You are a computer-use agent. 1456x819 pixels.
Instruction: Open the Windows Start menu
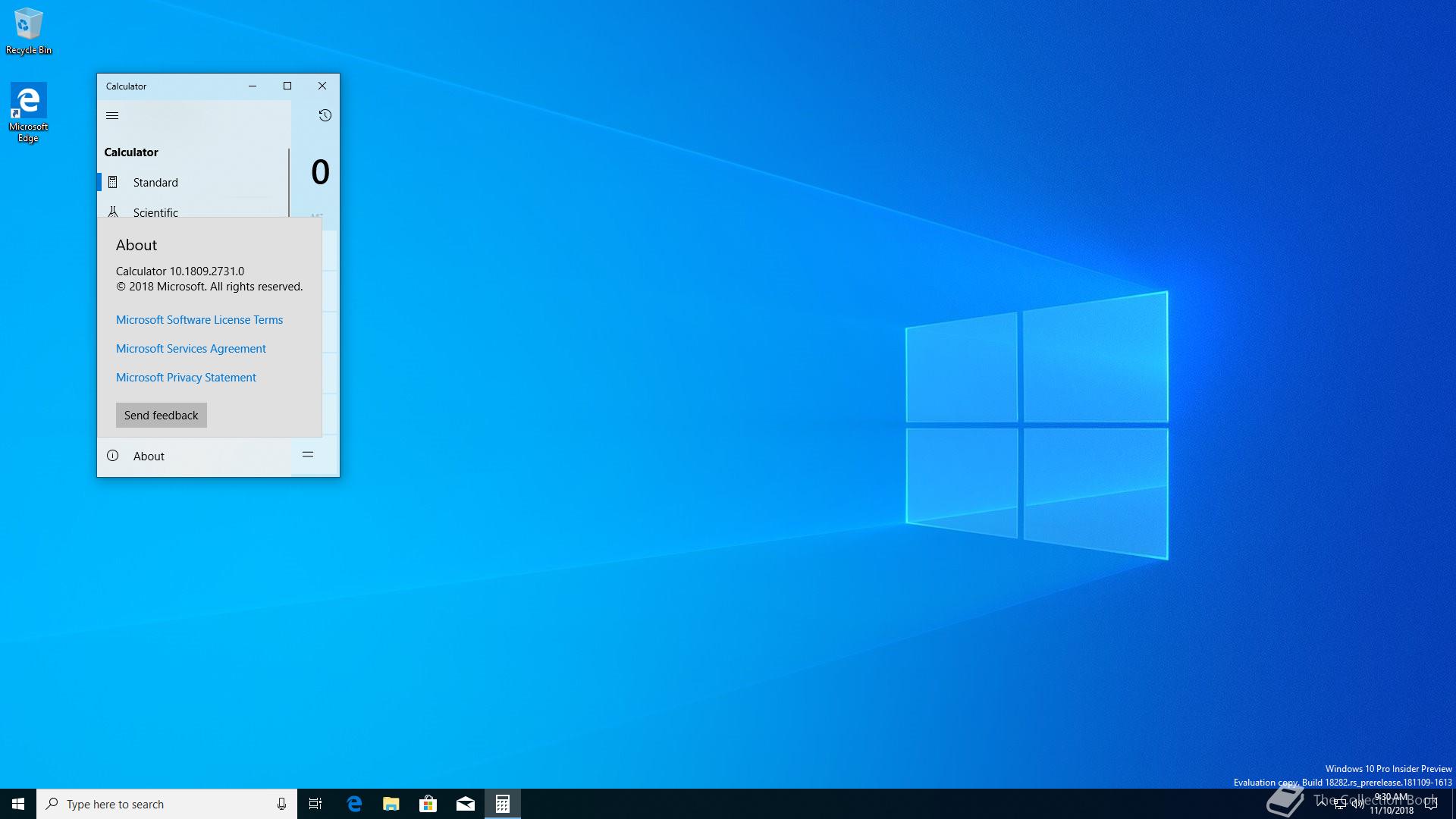point(18,804)
